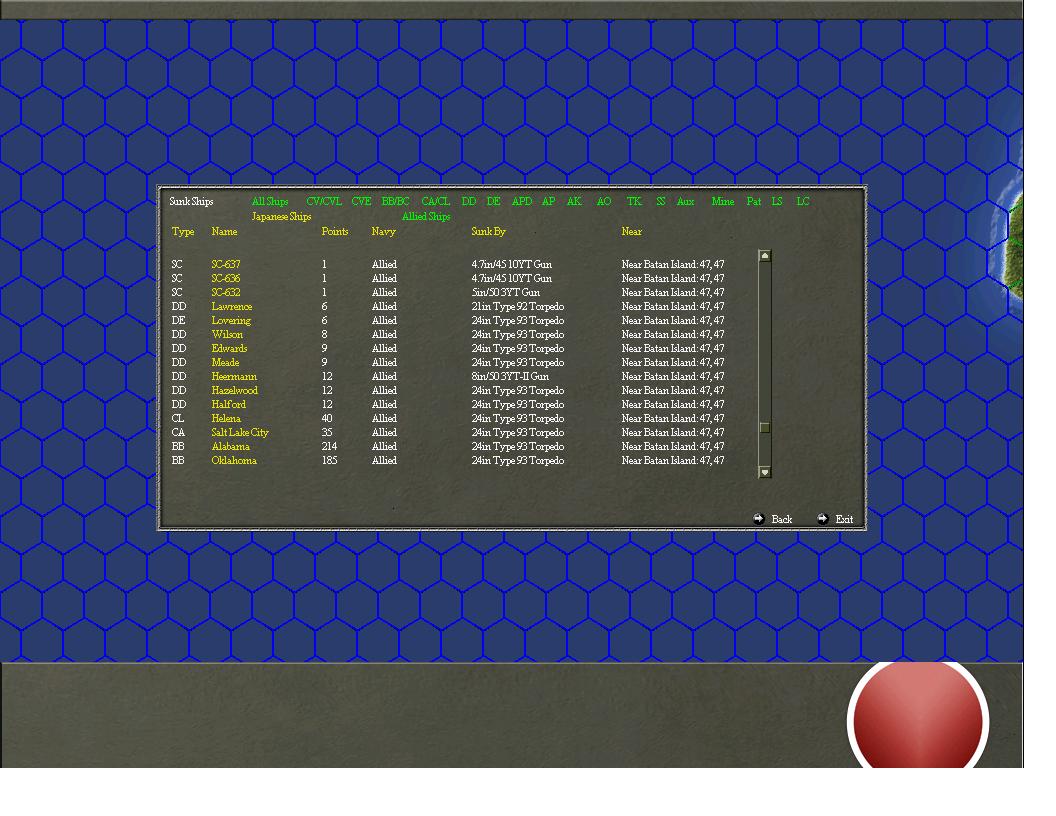Image resolution: width=1056 pixels, height=816 pixels.
Task: Select the DE ship type filter
Action: pyautogui.click(x=494, y=201)
